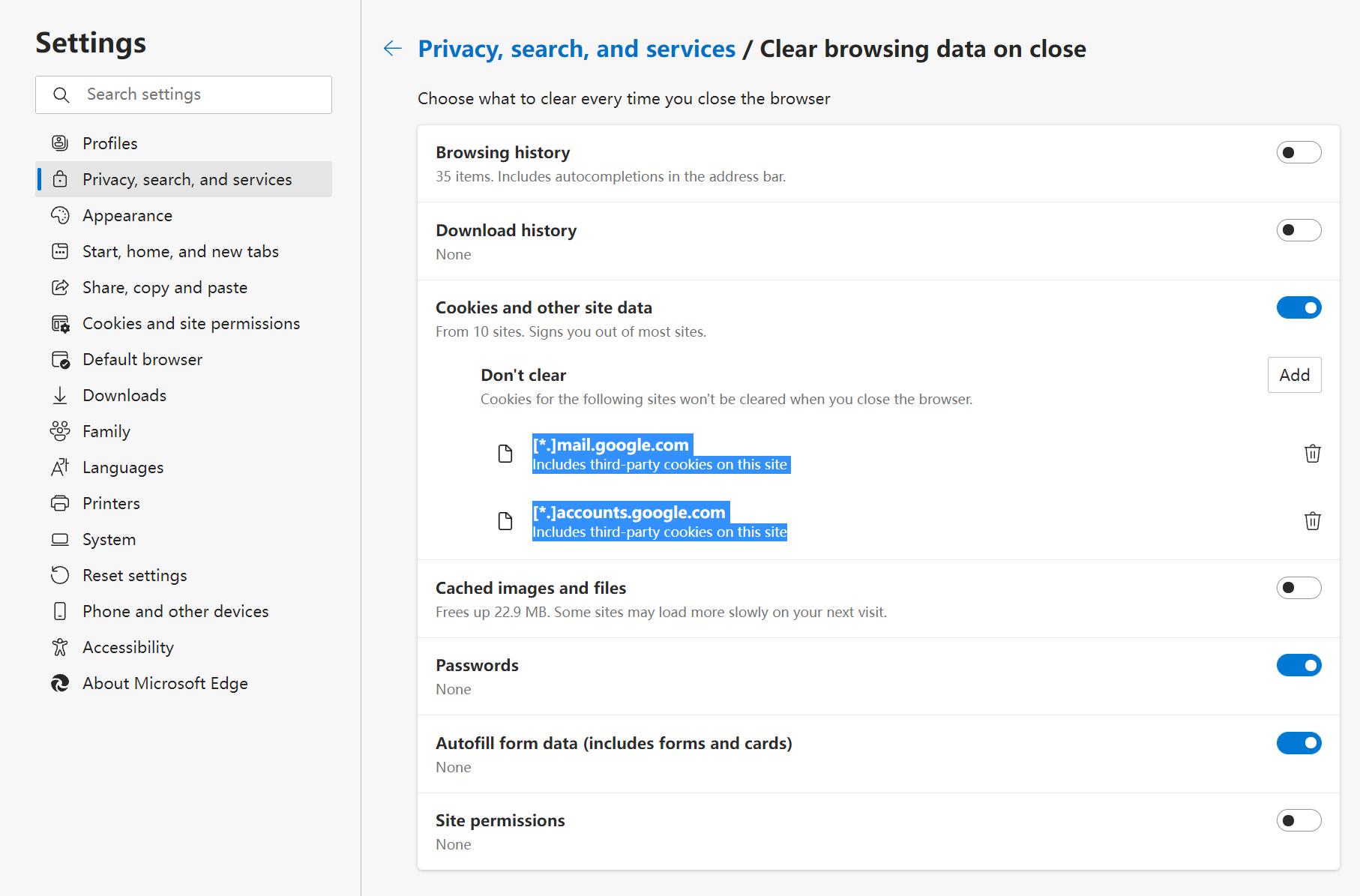Click the Profiles icon in sidebar
The width and height of the screenshot is (1360, 896).
60,143
